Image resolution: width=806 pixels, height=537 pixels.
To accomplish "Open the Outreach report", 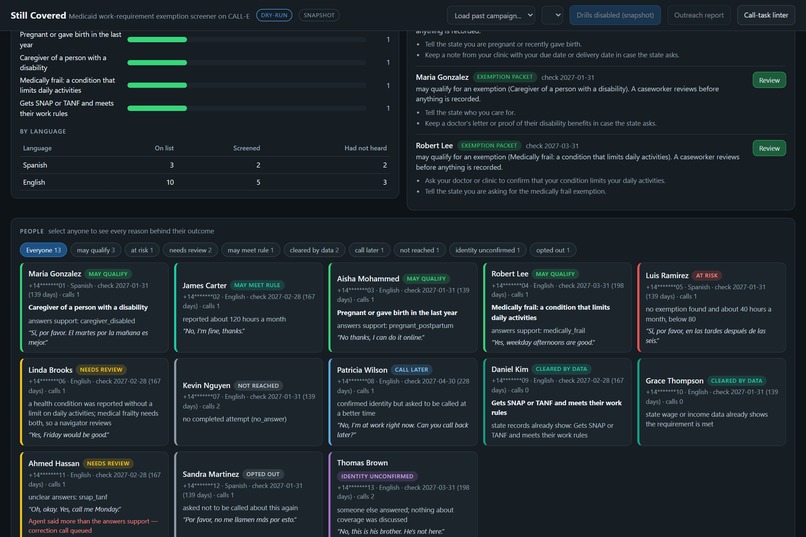I will (x=699, y=15).
